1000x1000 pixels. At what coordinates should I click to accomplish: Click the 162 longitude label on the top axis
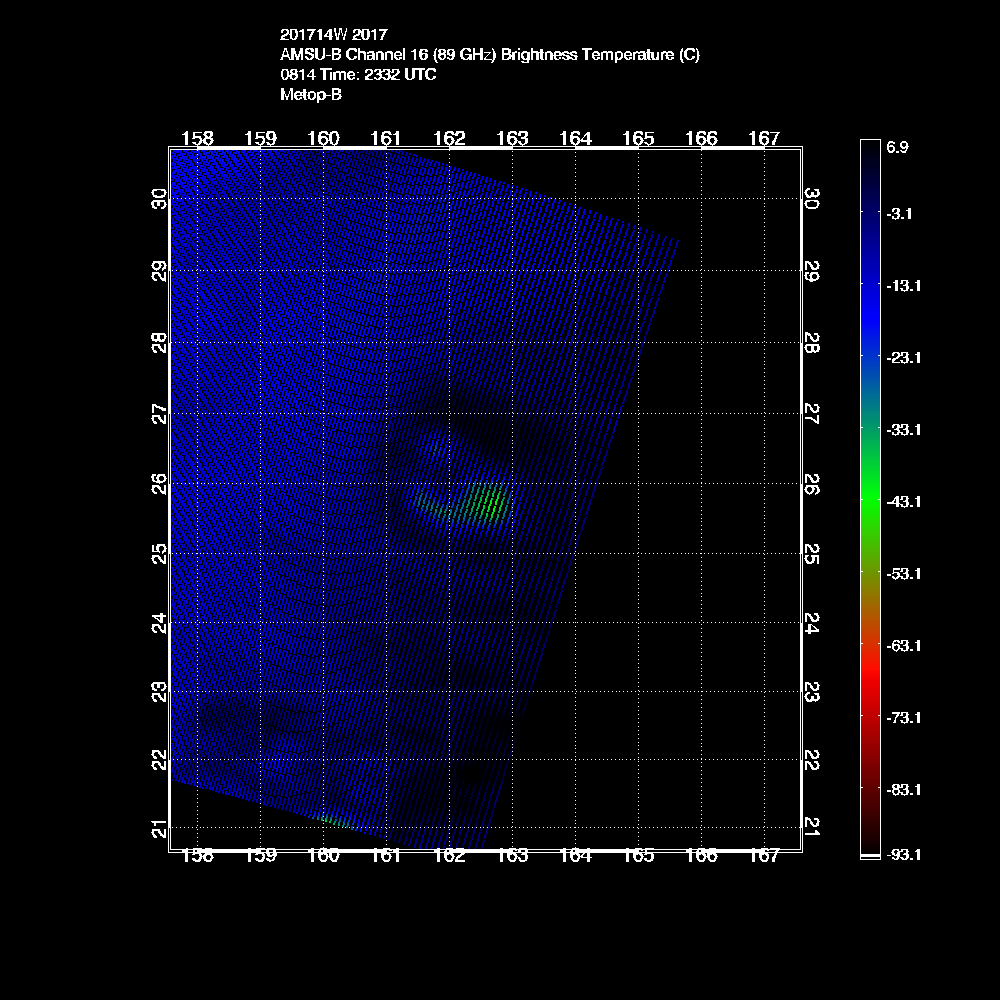(449, 139)
